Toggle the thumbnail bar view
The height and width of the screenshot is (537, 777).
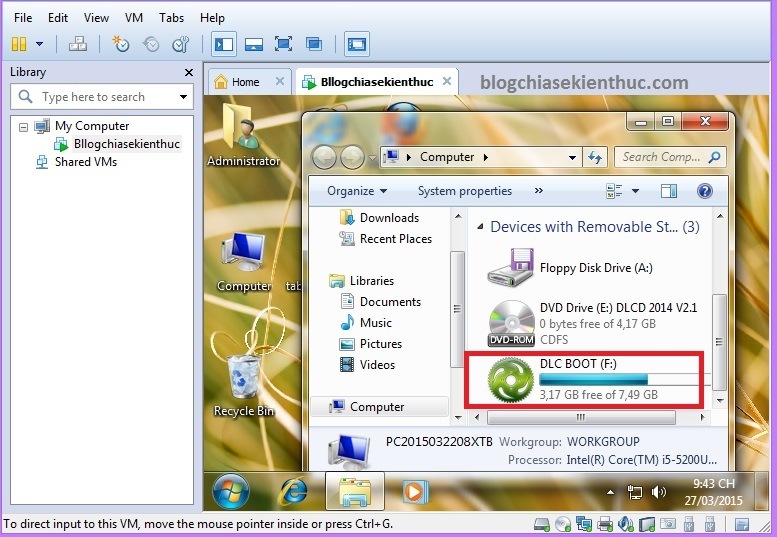pos(254,44)
